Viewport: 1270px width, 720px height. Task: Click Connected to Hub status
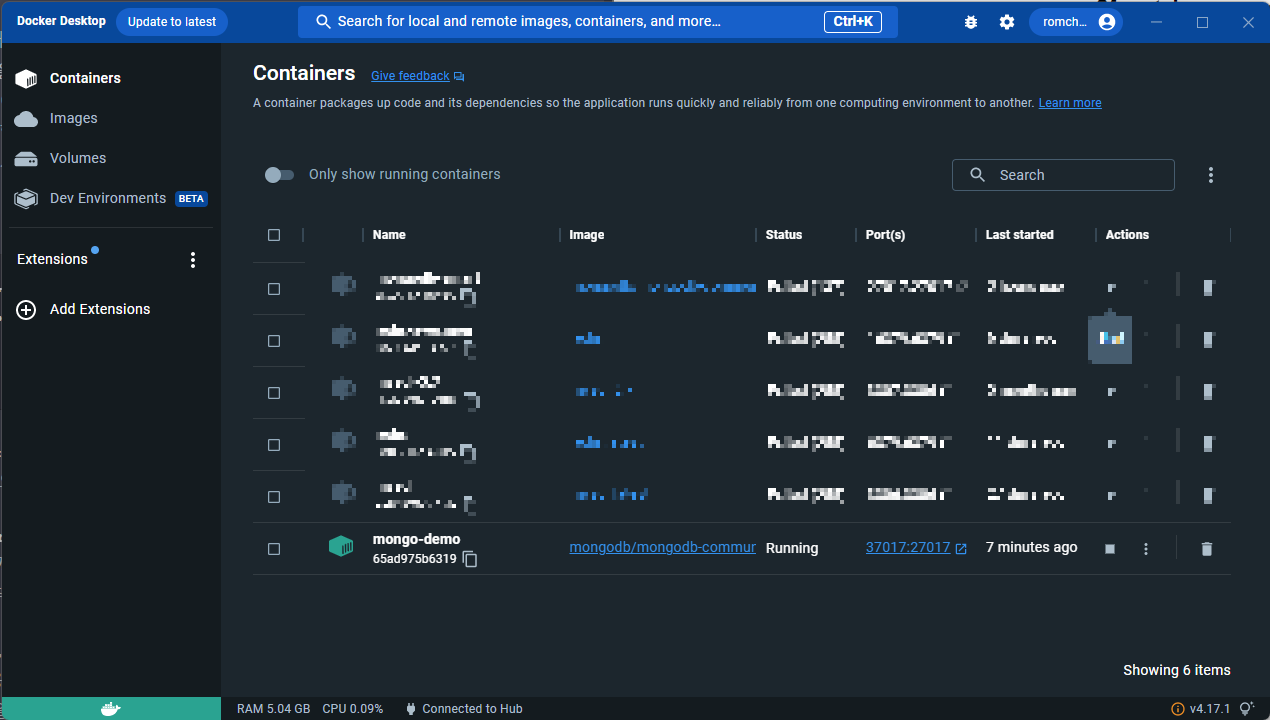tap(464, 709)
